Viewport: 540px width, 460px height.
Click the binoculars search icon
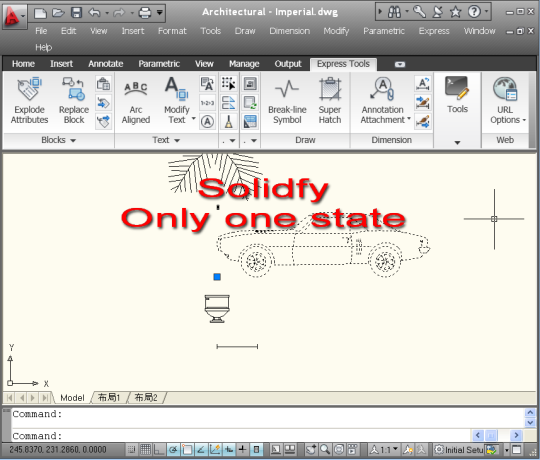coord(394,12)
